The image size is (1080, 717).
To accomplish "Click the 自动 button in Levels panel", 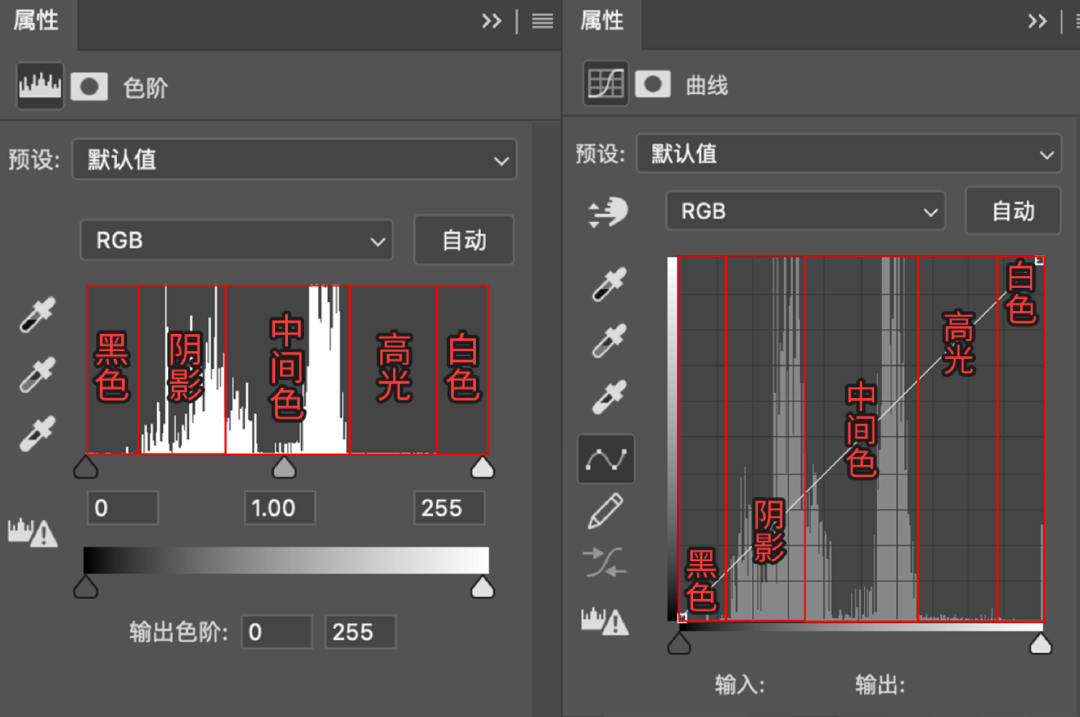I will pos(464,240).
